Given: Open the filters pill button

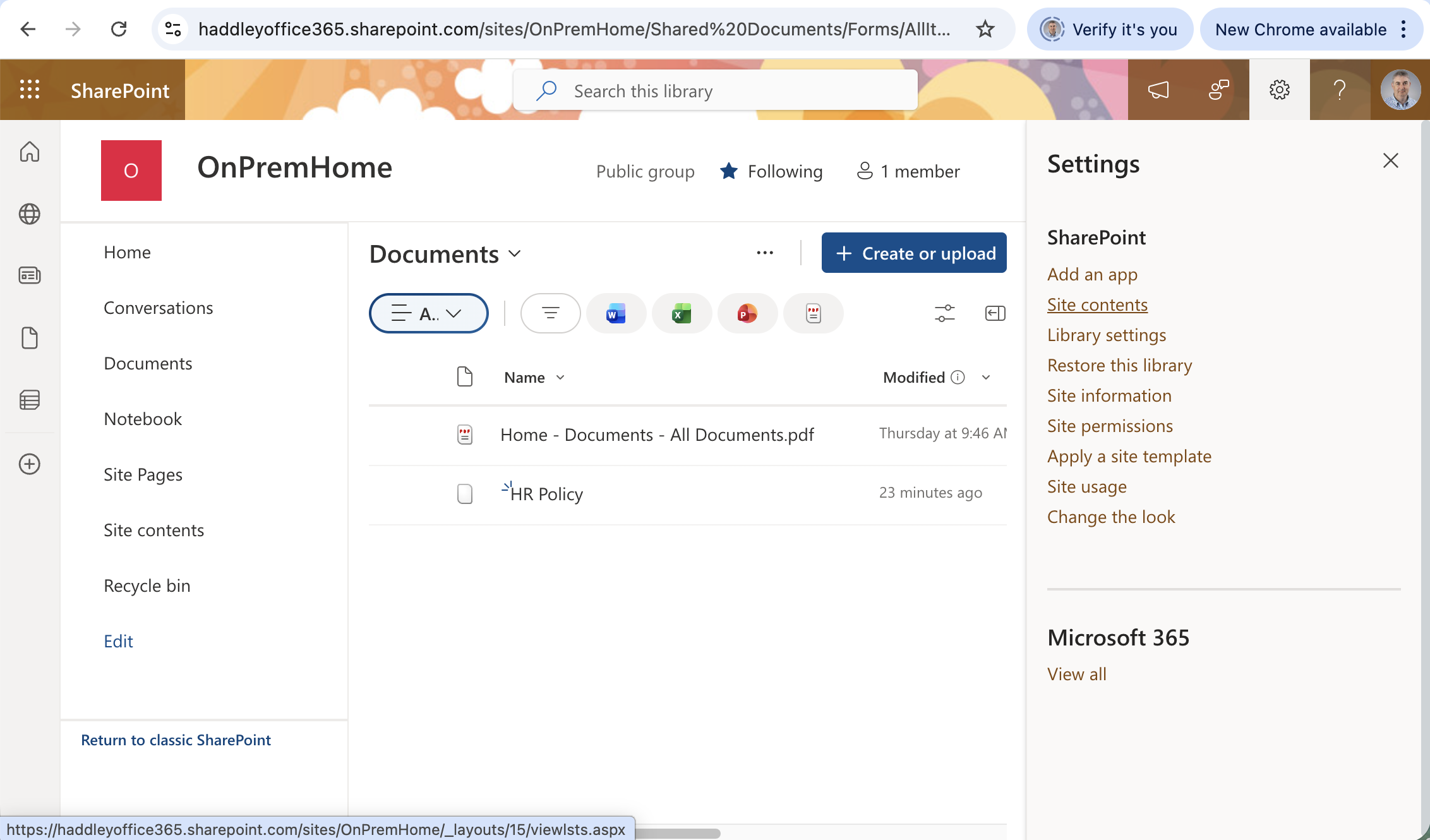Looking at the screenshot, I should pos(550,313).
